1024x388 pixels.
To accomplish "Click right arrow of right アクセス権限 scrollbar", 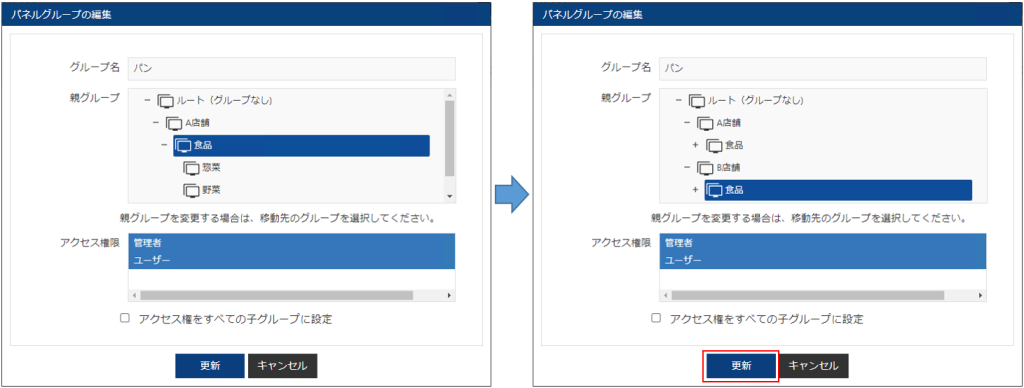I will click(x=981, y=295).
